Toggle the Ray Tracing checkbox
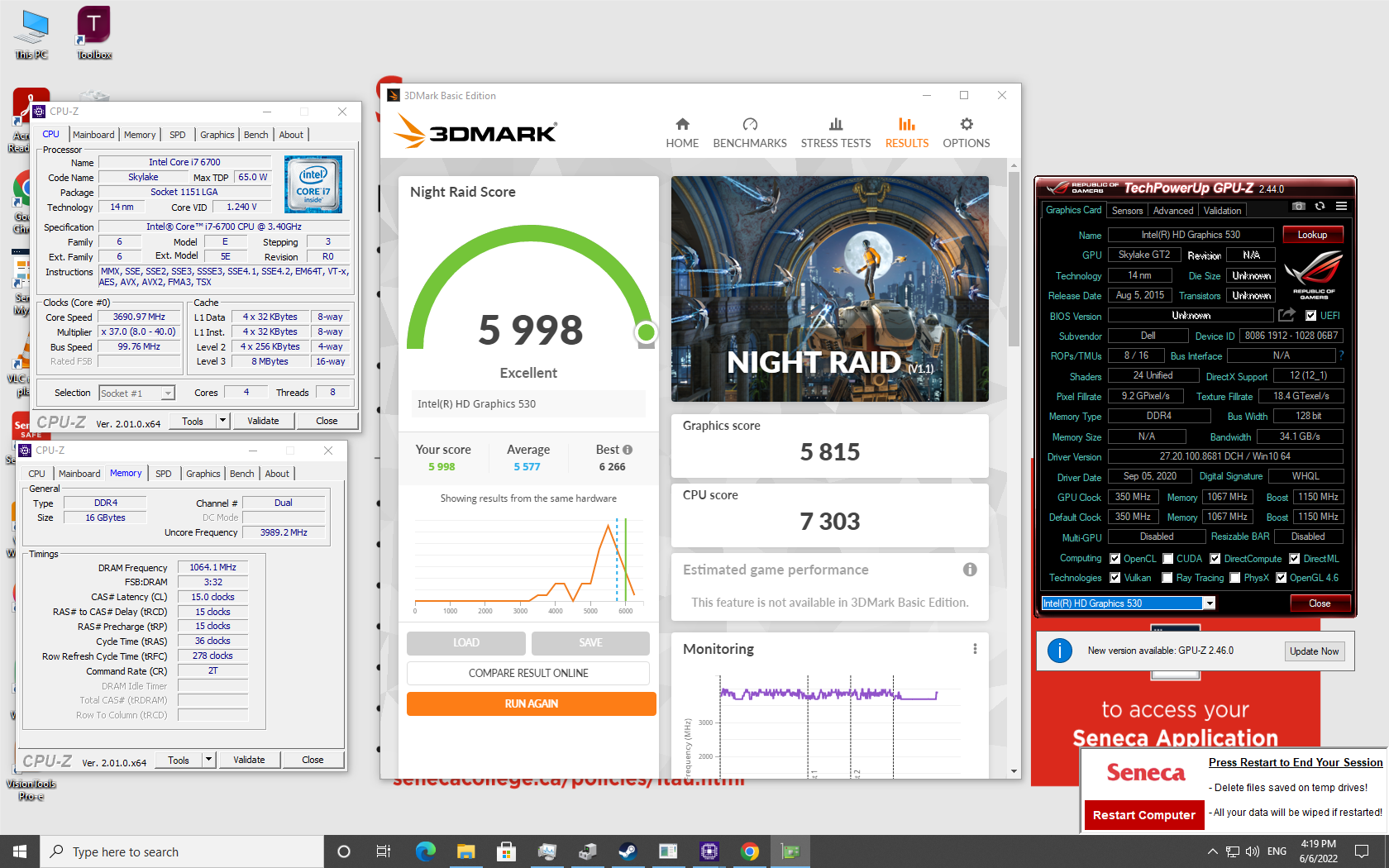The image size is (1389, 868). click(x=1167, y=578)
